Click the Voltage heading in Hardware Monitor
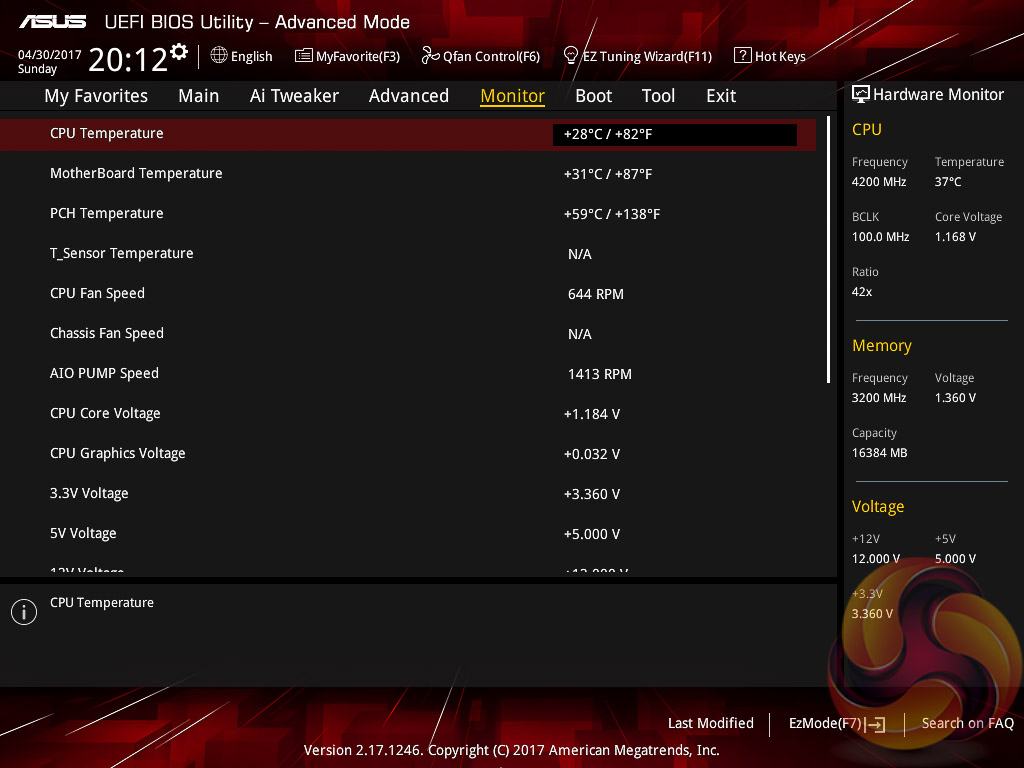Viewport: 1024px width, 768px height. pos(878,507)
